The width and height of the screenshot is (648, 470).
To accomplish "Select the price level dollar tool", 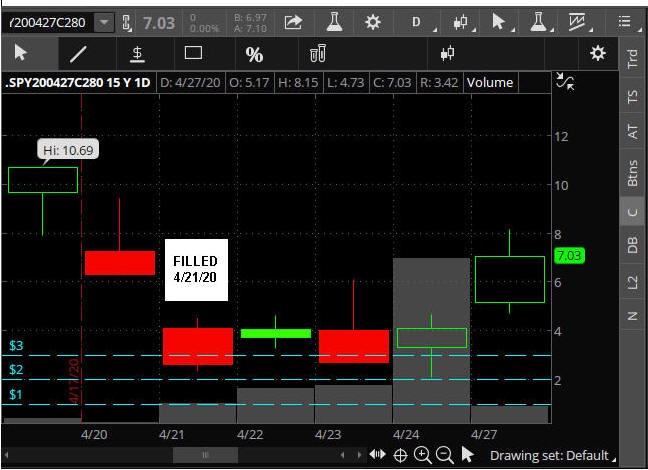I will coord(137,54).
